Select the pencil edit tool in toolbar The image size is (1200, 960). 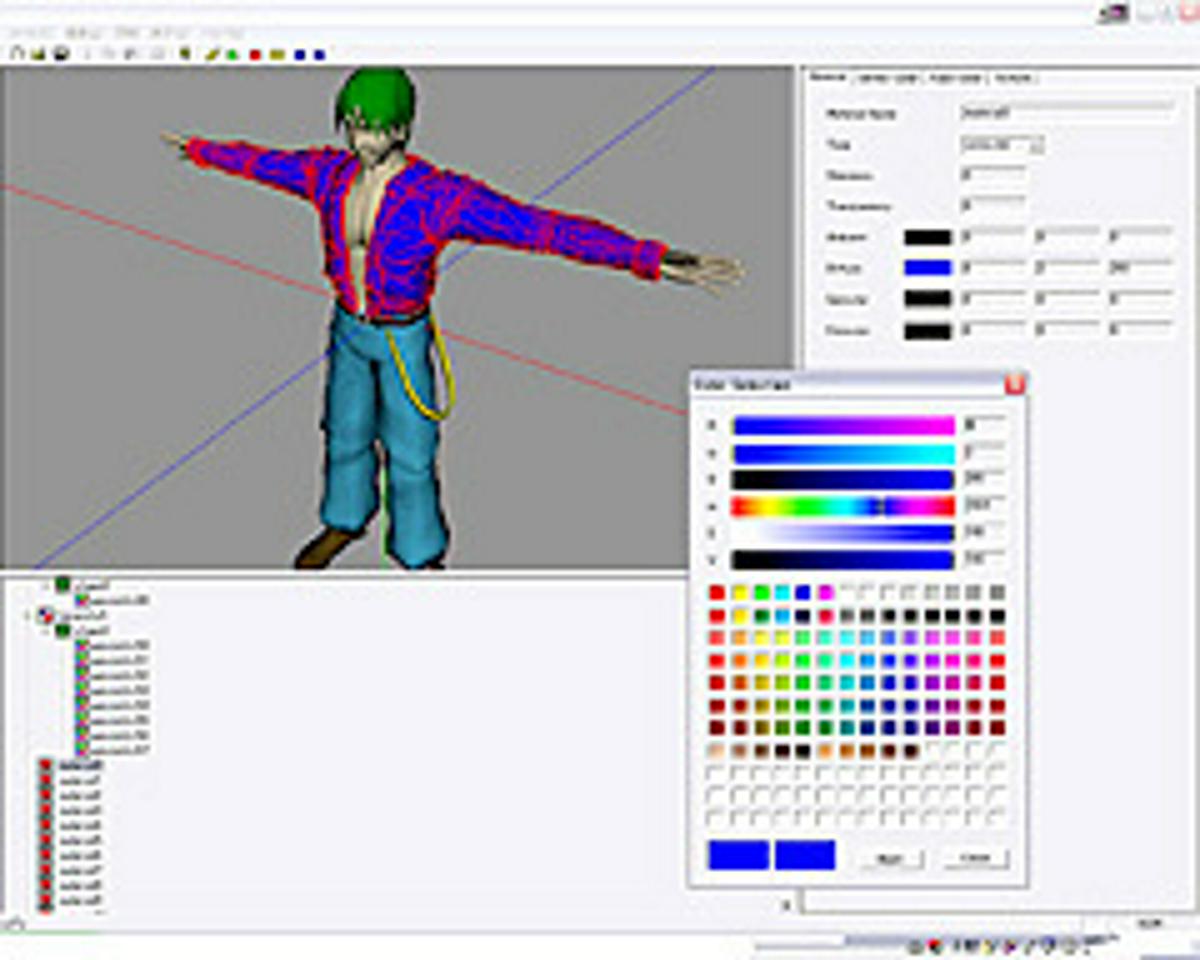pos(212,54)
